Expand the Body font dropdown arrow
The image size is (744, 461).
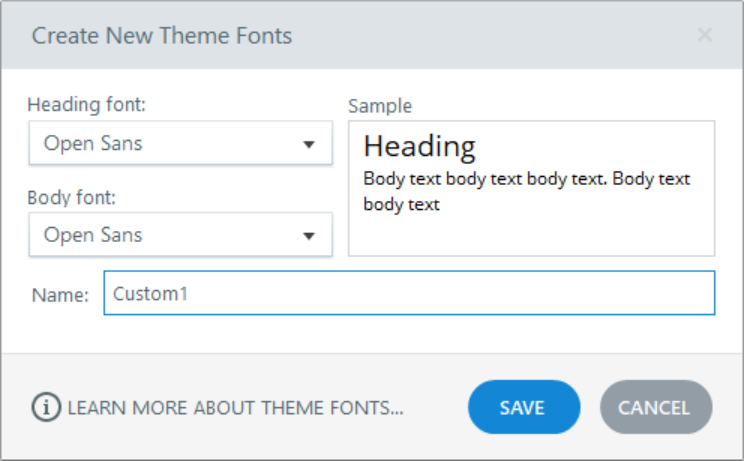(308, 236)
